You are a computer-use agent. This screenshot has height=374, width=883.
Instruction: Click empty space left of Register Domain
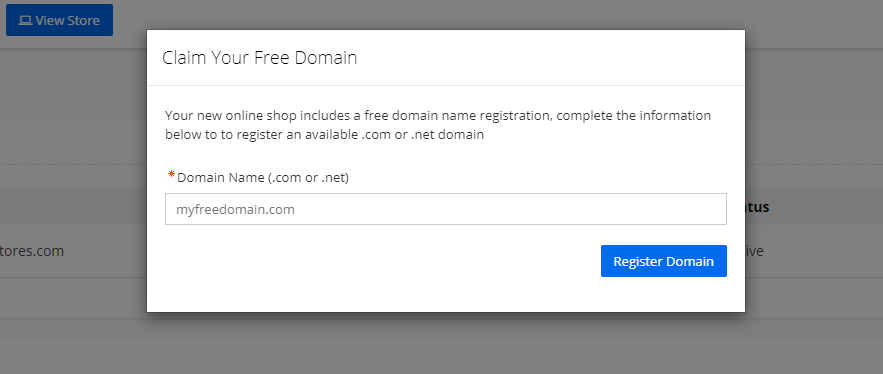(383, 261)
